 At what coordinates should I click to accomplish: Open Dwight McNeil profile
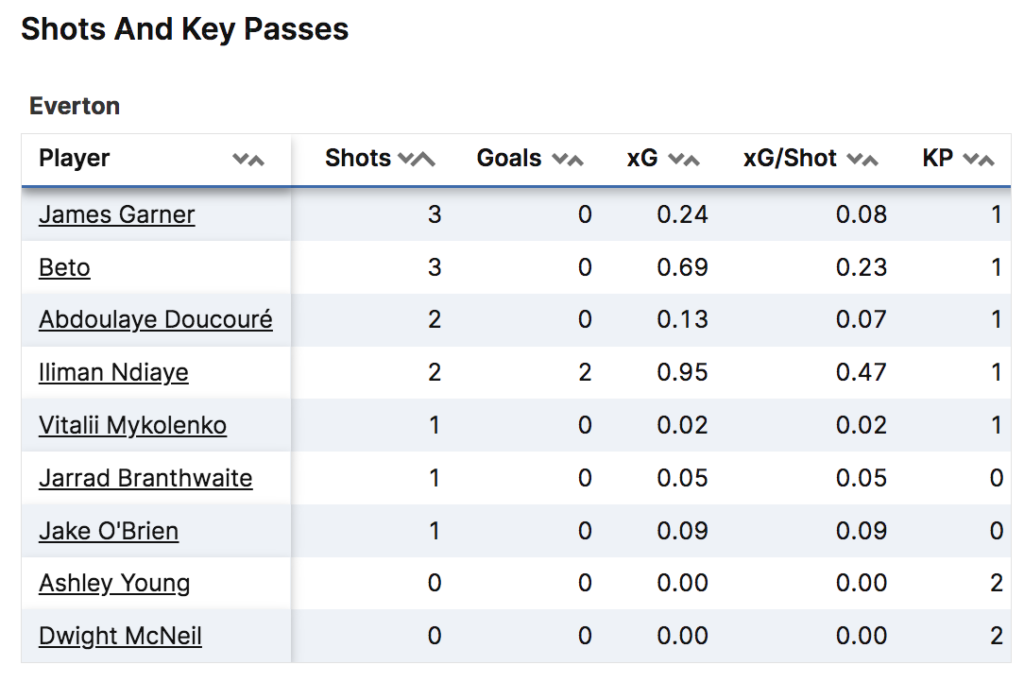click(120, 636)
